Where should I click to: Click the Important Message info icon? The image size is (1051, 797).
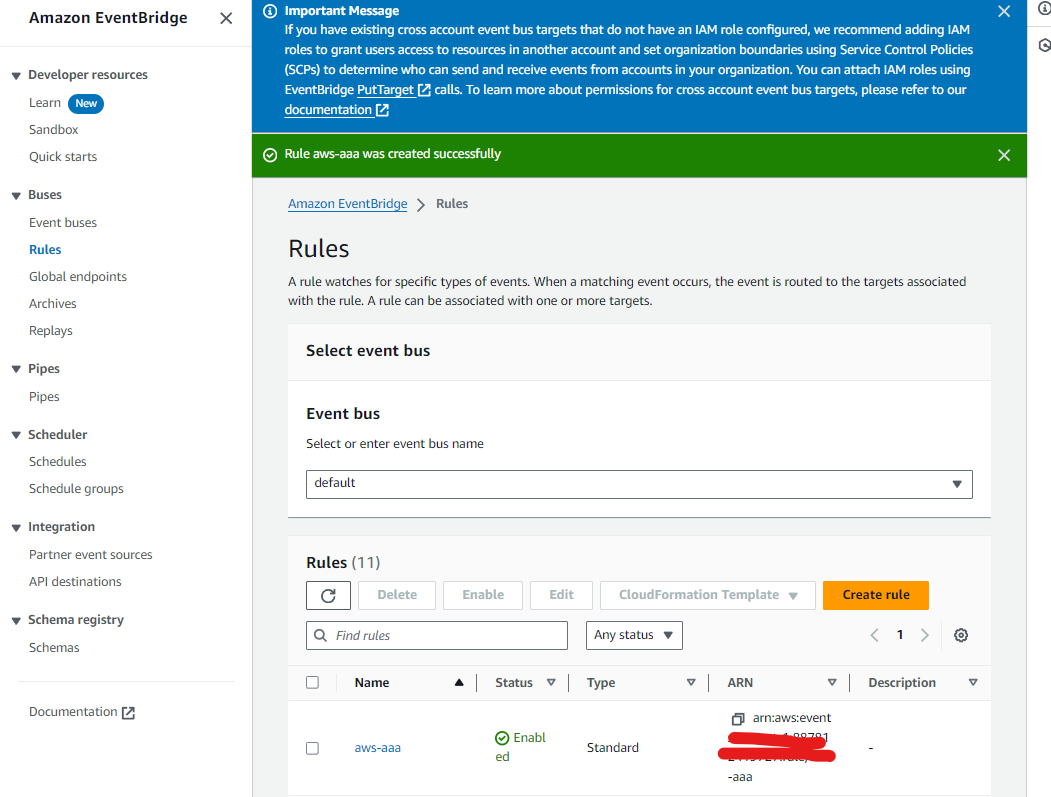[x=270, y=11]
